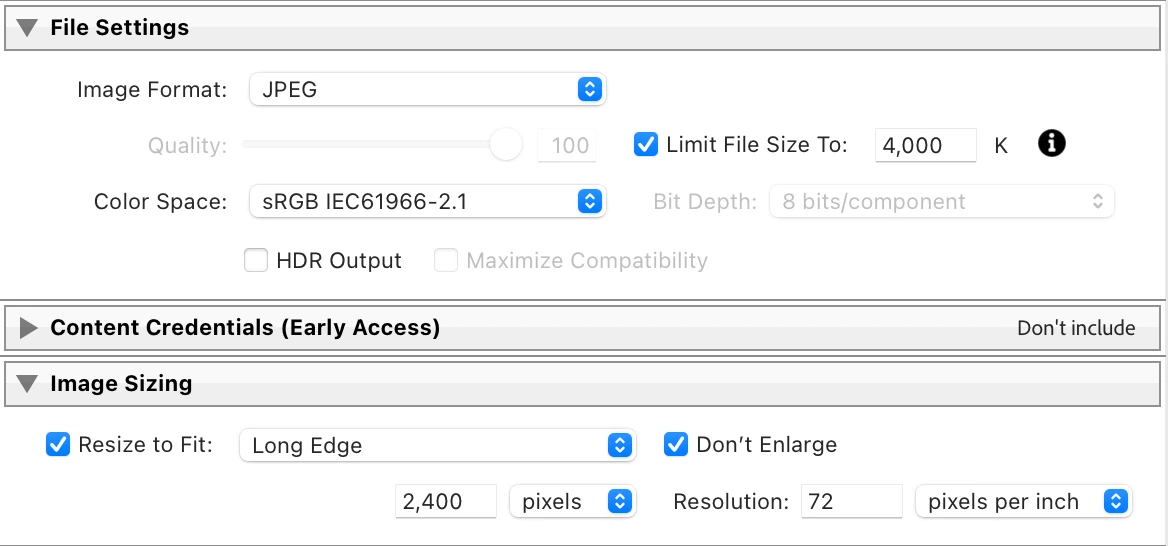Click the Quality value 100 field
Screen dimensions: 1168x546
point(568,146)
